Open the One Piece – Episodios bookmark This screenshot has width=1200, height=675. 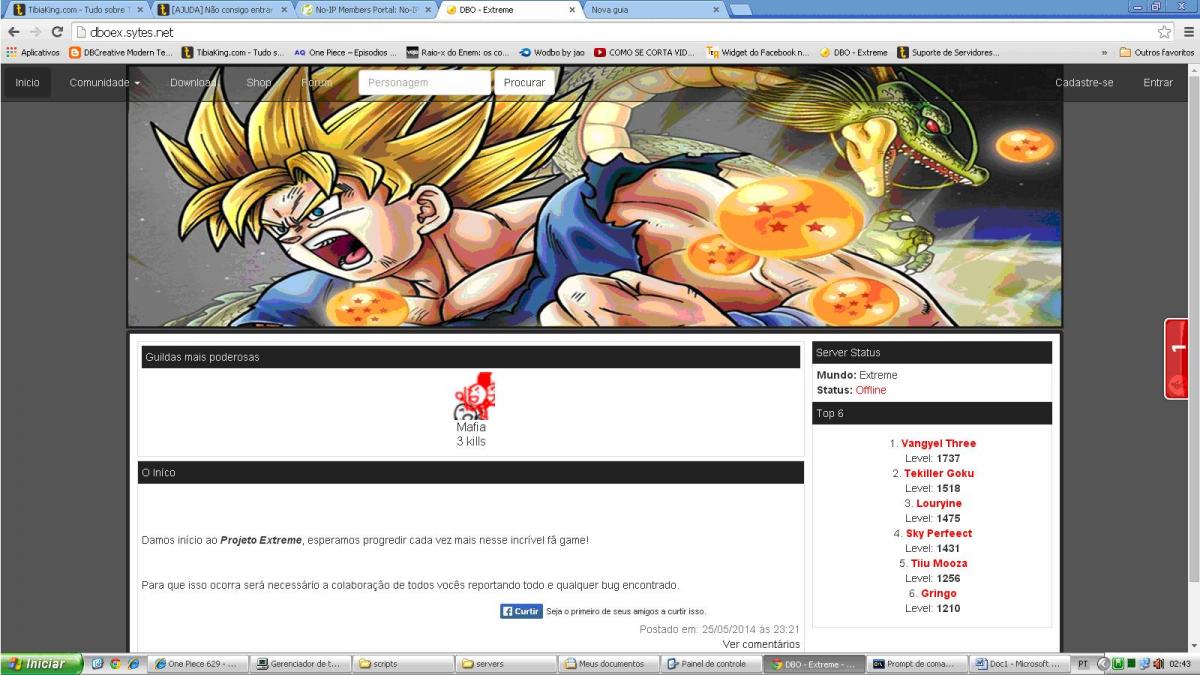coord(345,52)
